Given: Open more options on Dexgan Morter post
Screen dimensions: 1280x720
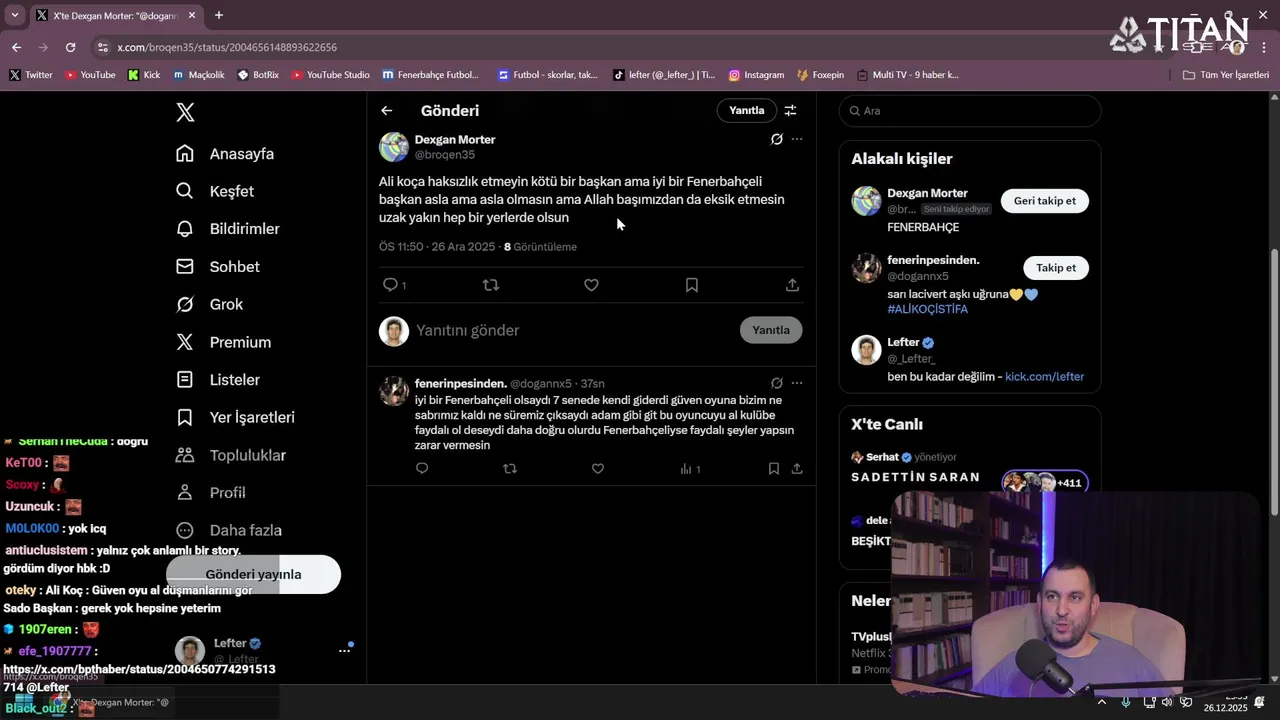Looking at the screenshot, I should point(797,140).
